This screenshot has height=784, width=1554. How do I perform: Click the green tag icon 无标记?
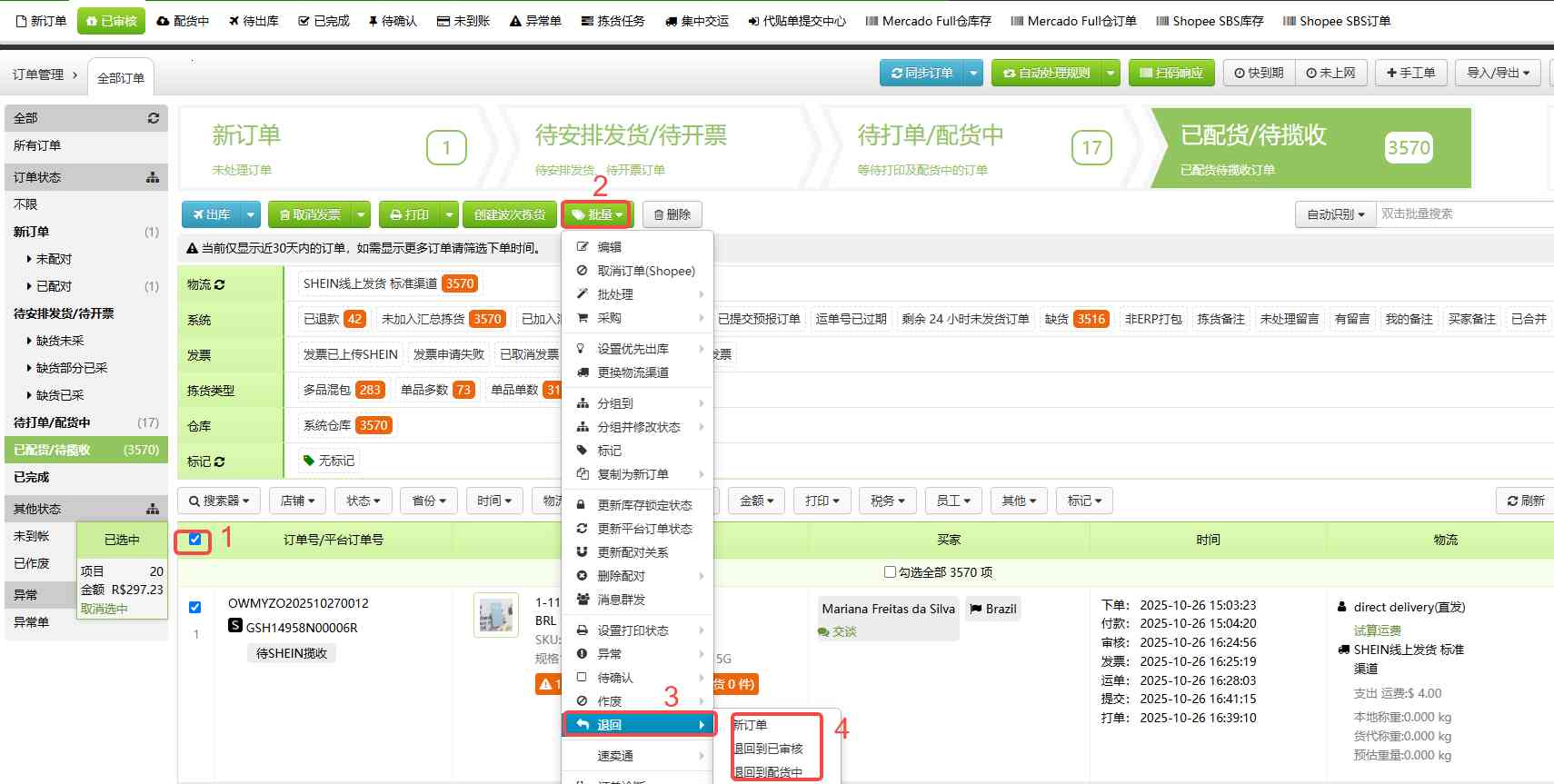(x=309, y=461)
